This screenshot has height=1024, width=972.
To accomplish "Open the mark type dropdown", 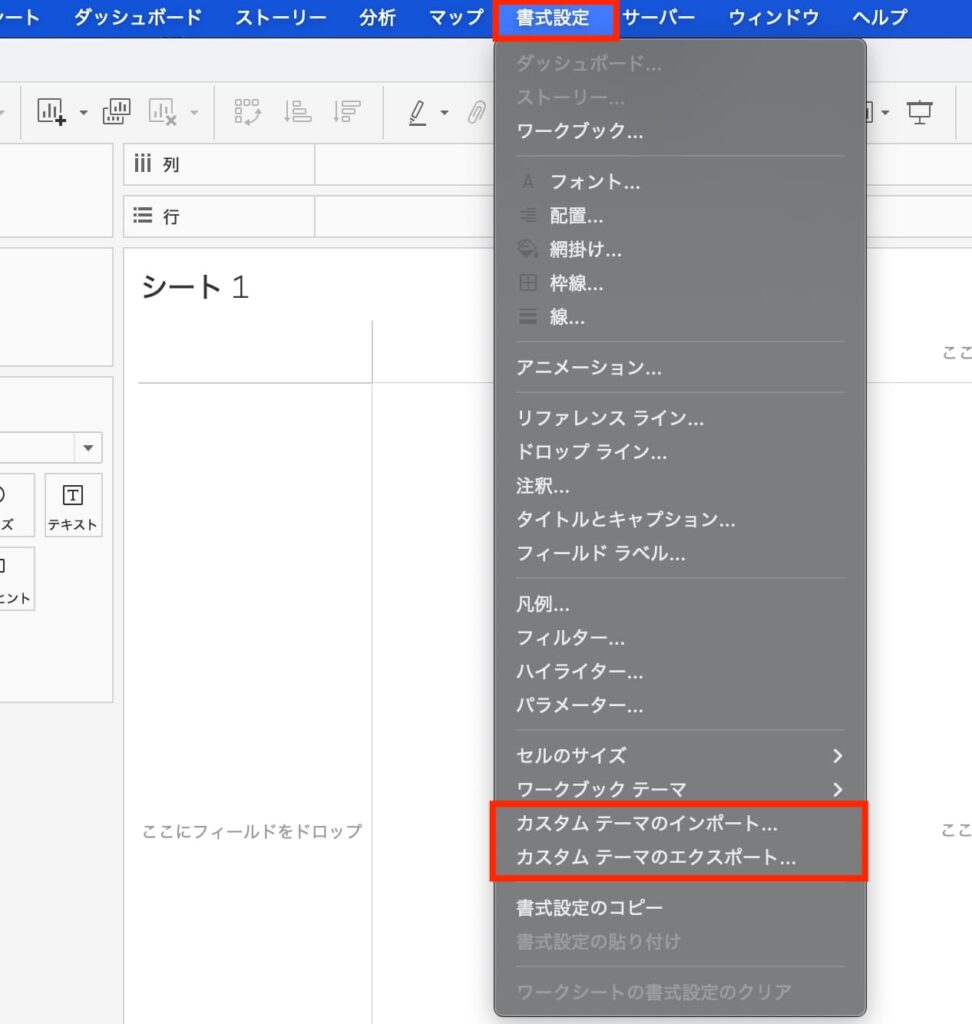I will pos(88,447).
